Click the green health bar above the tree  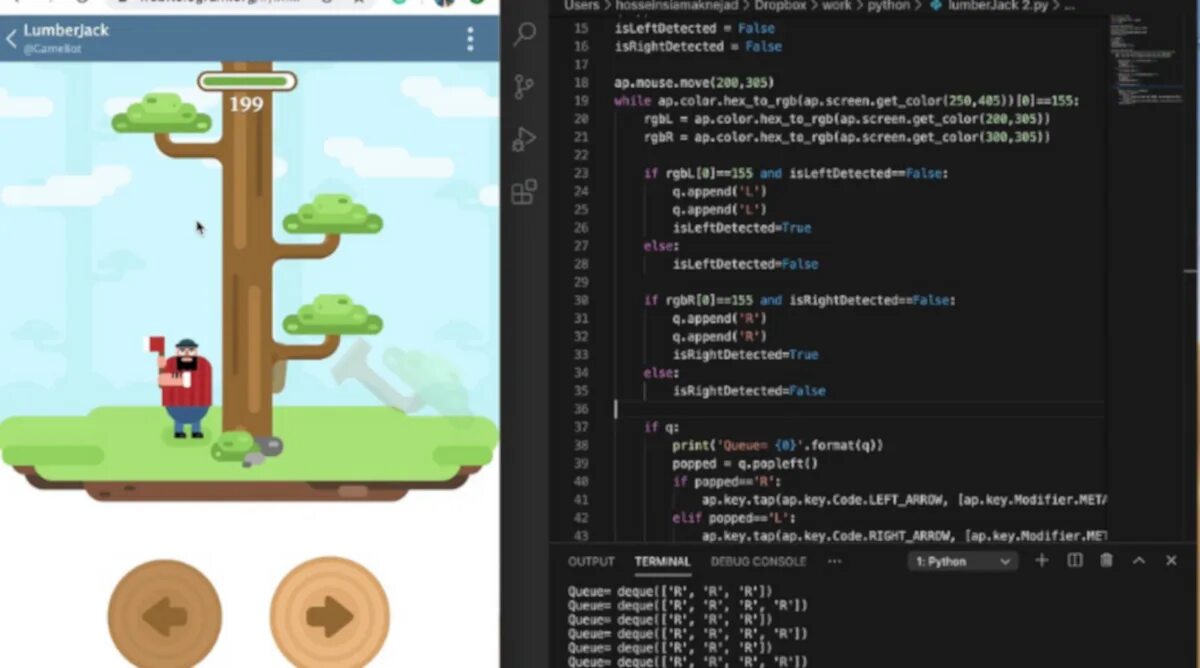coord(247,81)
